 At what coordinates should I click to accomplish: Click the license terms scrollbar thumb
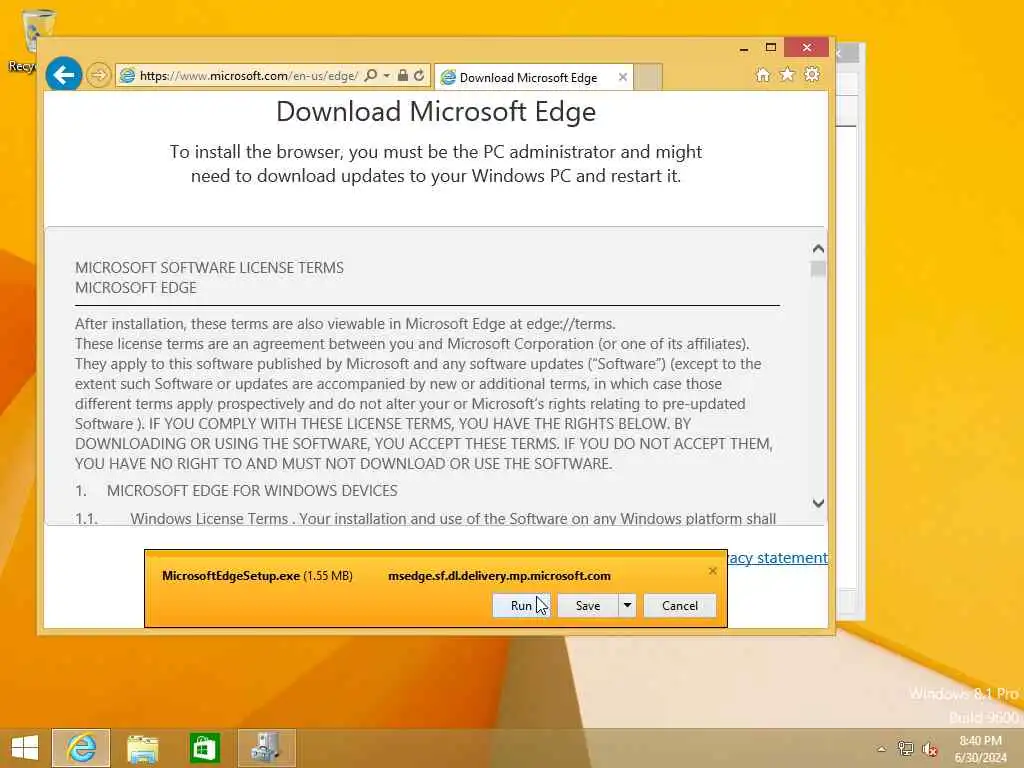(x=818, y=269)
